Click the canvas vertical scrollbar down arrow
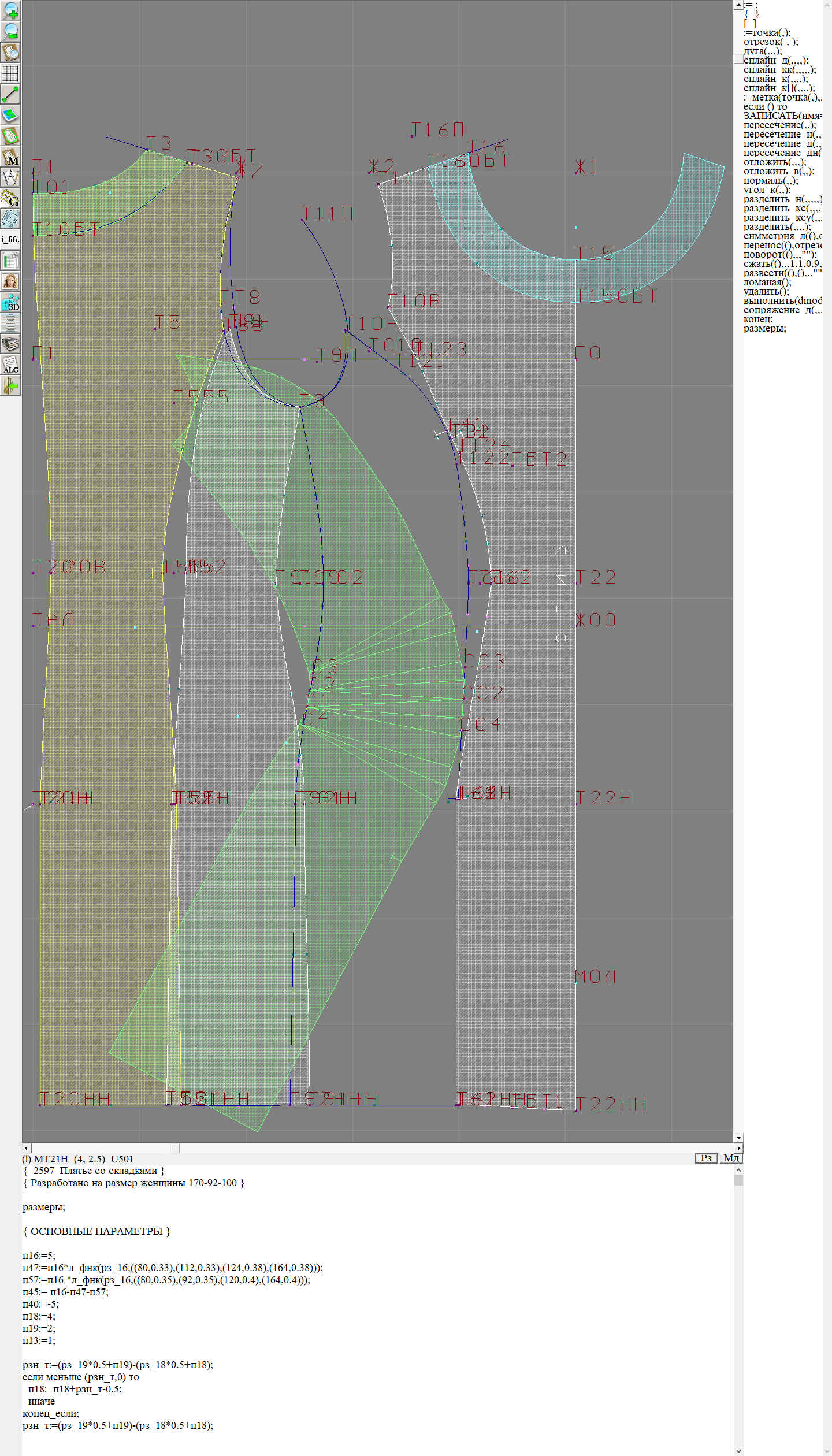The width and height of the screenshot is (832, 1456). [738, 1138]
